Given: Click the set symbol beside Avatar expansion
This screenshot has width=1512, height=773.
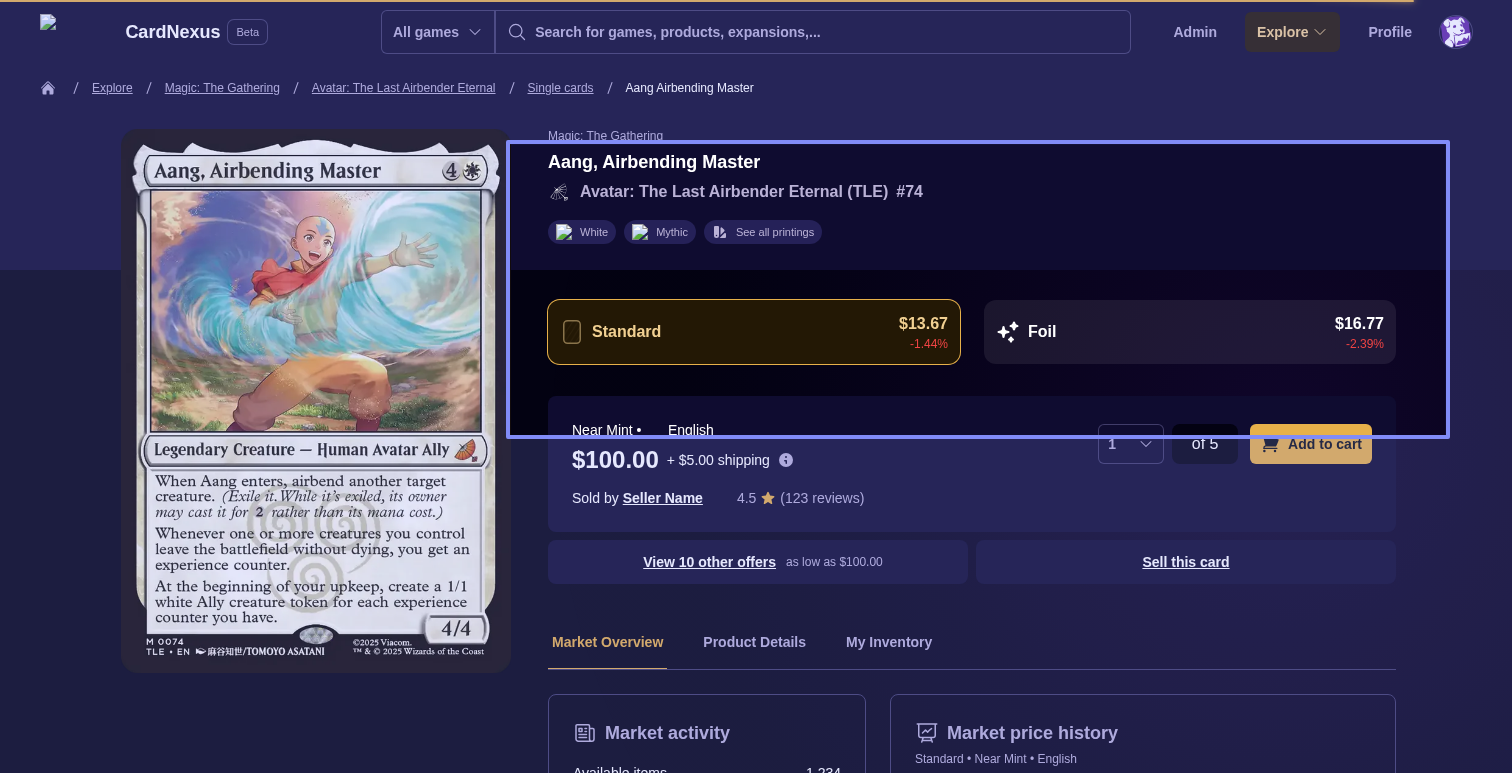Looking at the screenshot, I should click(x=559, y=192).
